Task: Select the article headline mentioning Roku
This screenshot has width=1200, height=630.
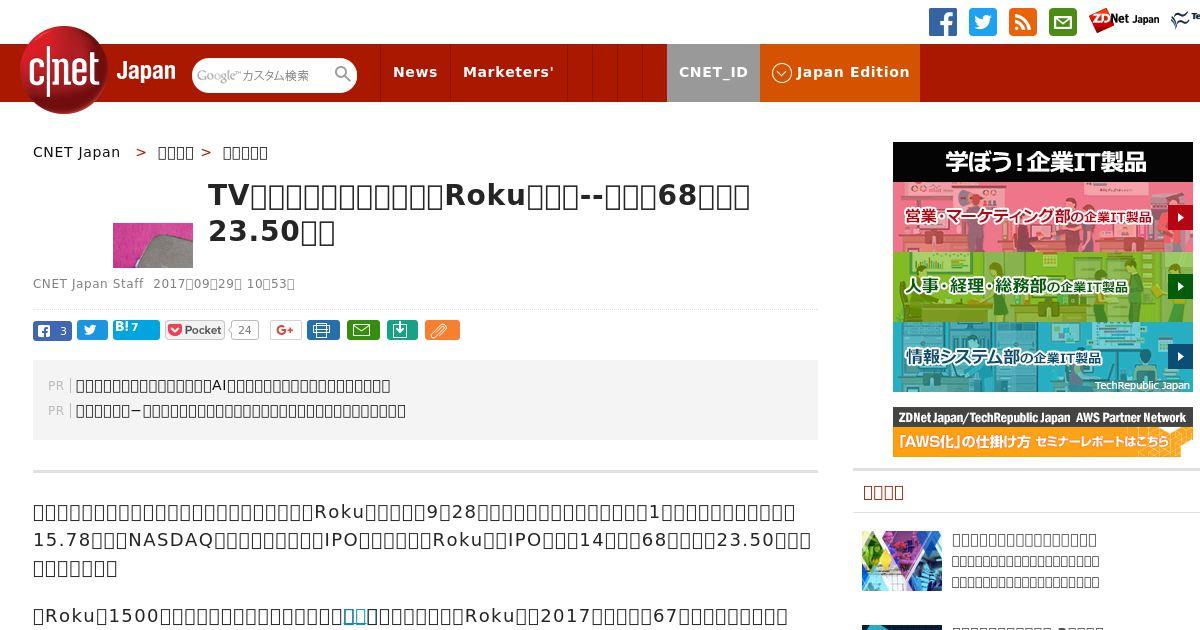Action: click(x=479, y=212)
